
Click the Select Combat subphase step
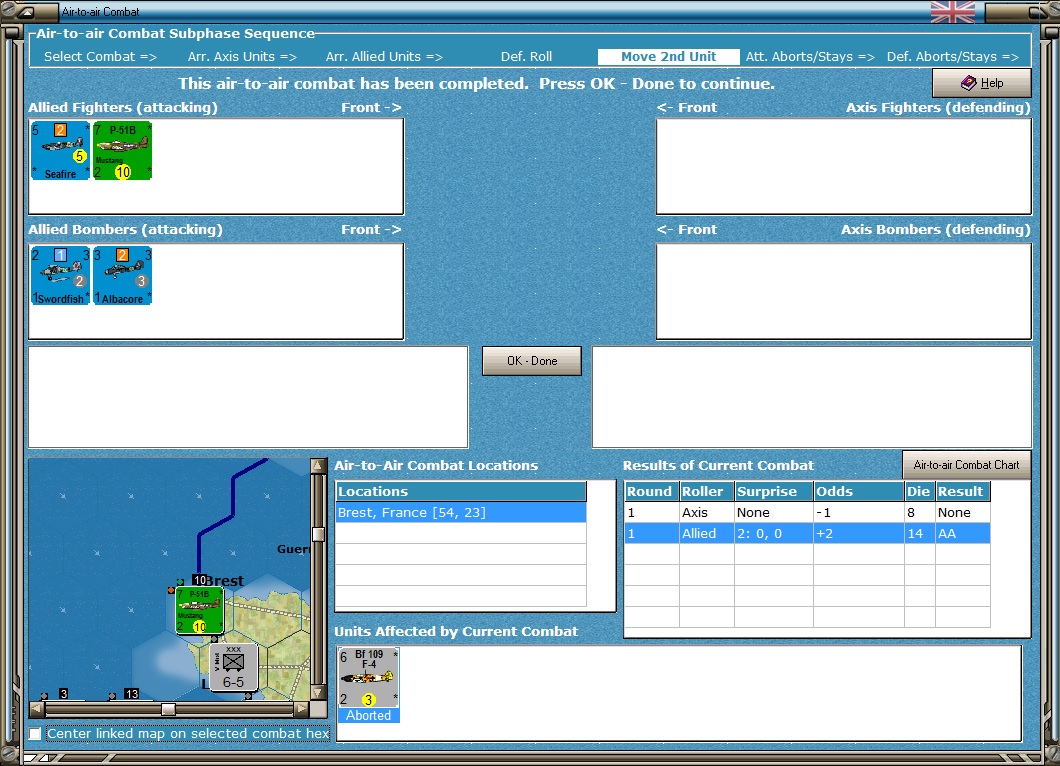coord(100,57)
